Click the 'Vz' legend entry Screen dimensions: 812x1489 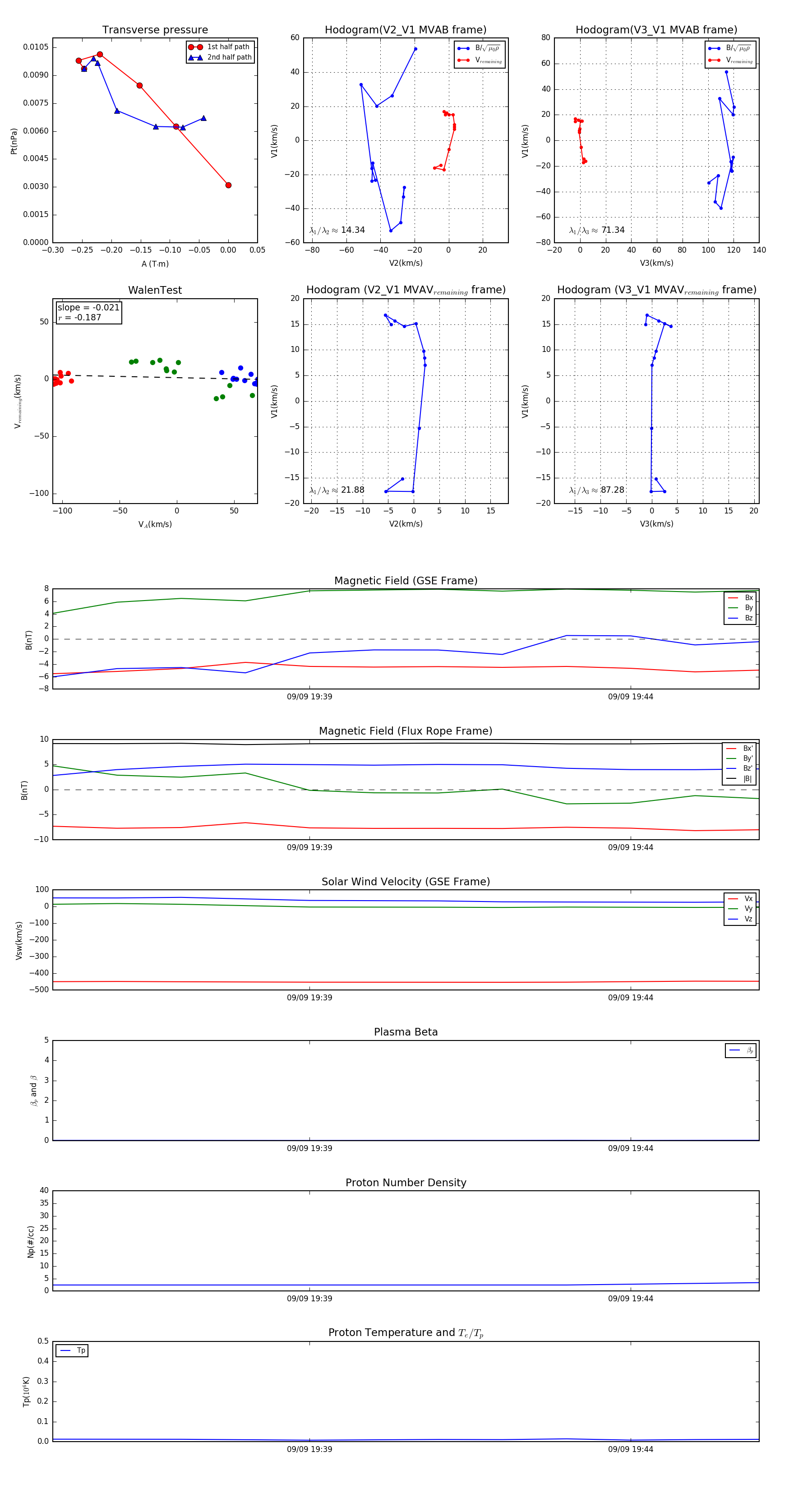(x=740, y=919)
